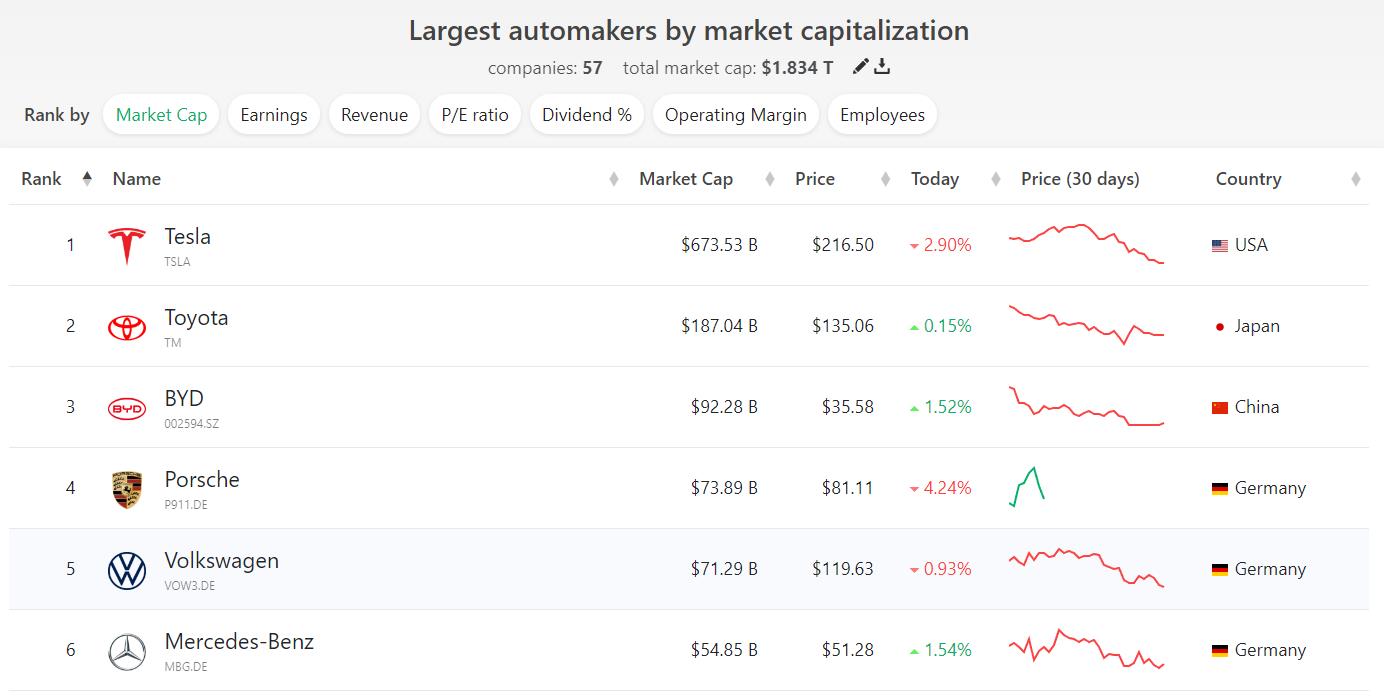Click the Toyota logo icon
The width and height of the screenshot is (1384, 699).
(127, 327)
